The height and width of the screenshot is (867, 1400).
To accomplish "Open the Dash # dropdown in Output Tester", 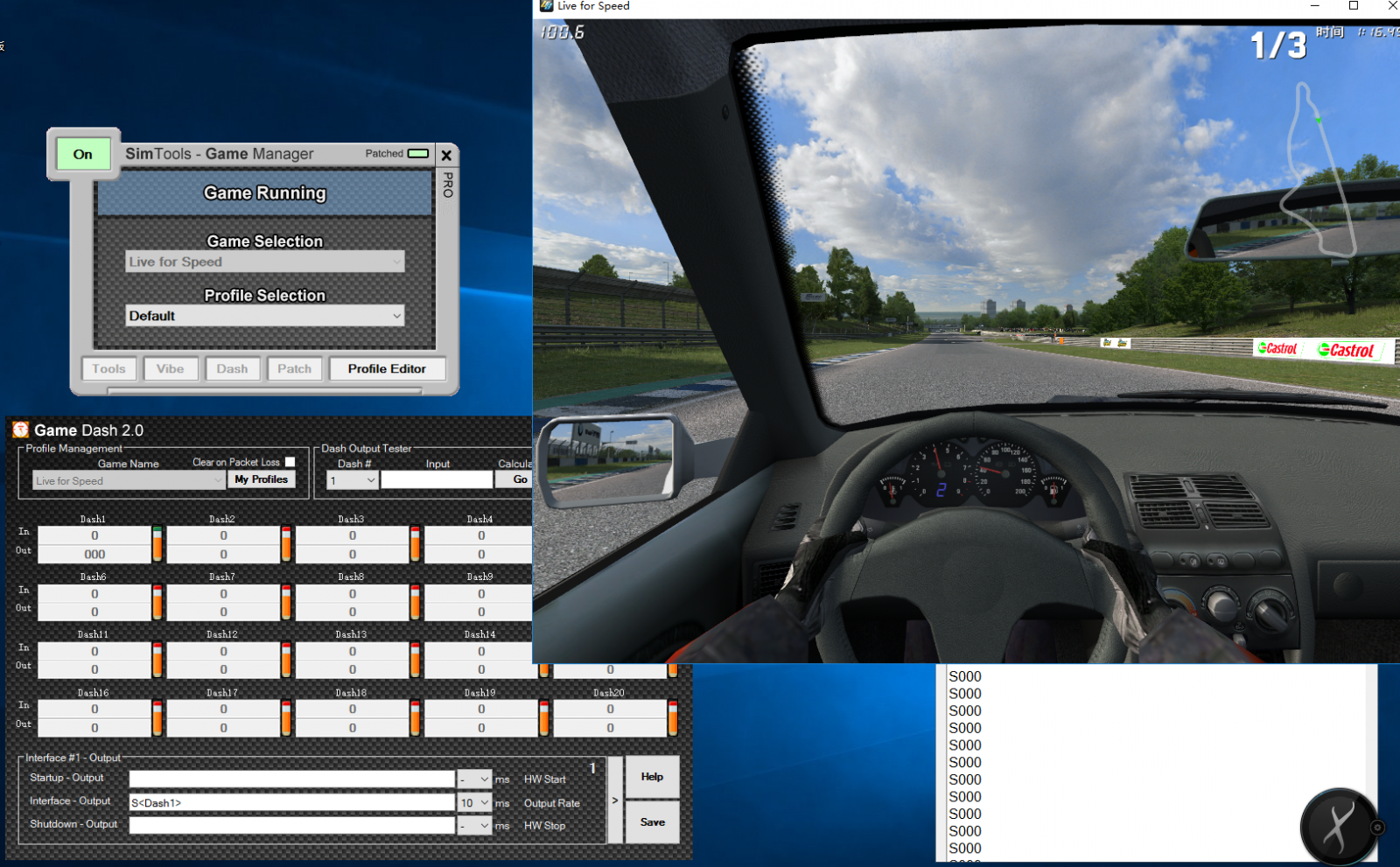I will 353,480.
